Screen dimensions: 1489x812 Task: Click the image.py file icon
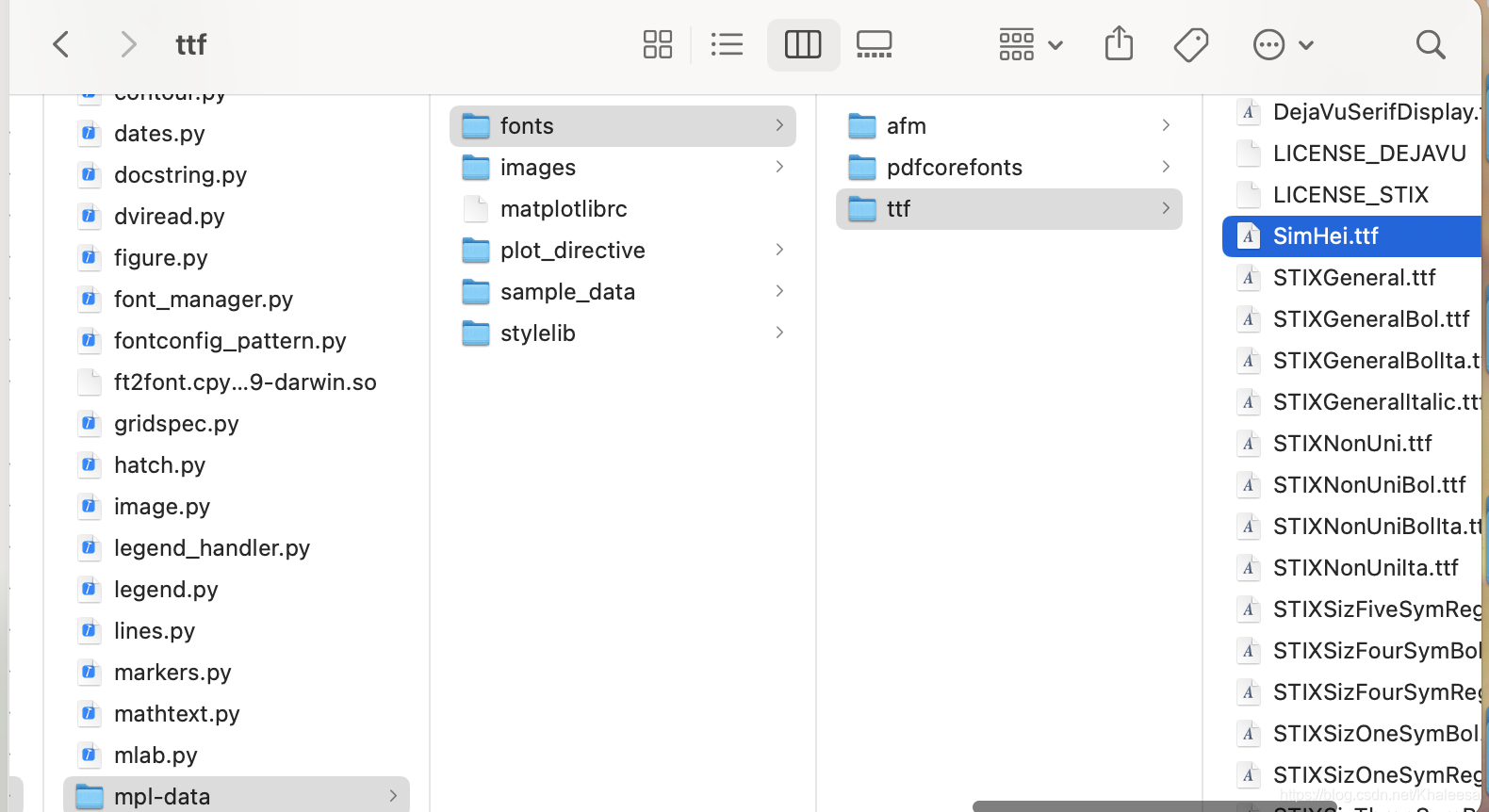(x=90, y=506)
